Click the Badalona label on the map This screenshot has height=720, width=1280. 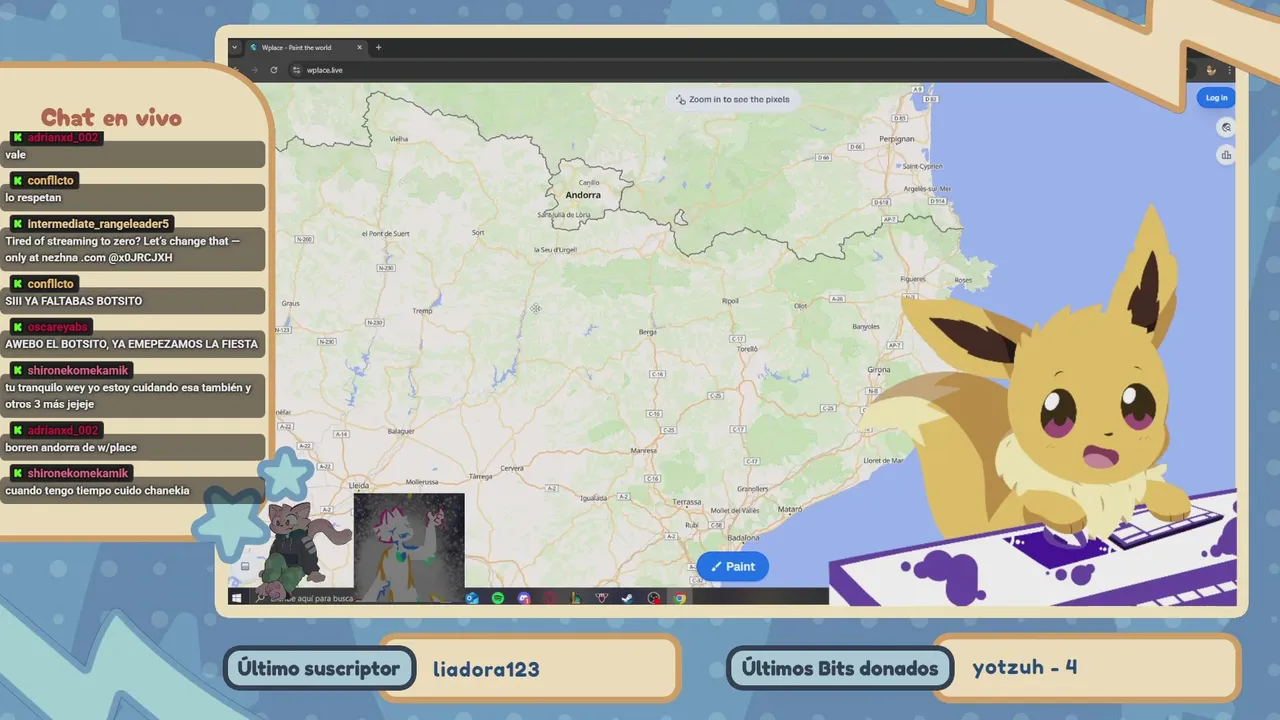[x=744, y=537]
